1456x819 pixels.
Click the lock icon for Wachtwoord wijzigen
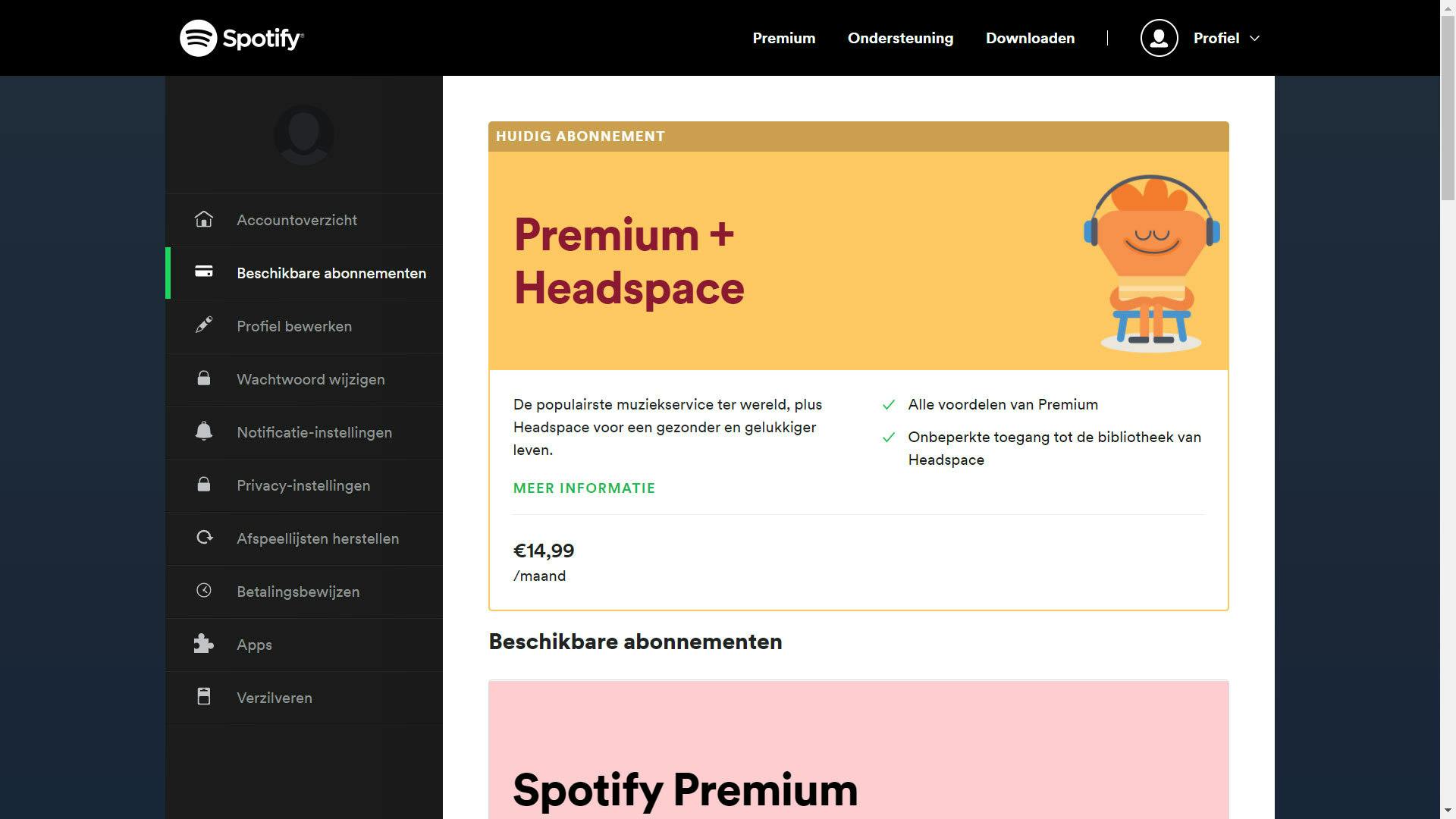click(x=203, y=378)
